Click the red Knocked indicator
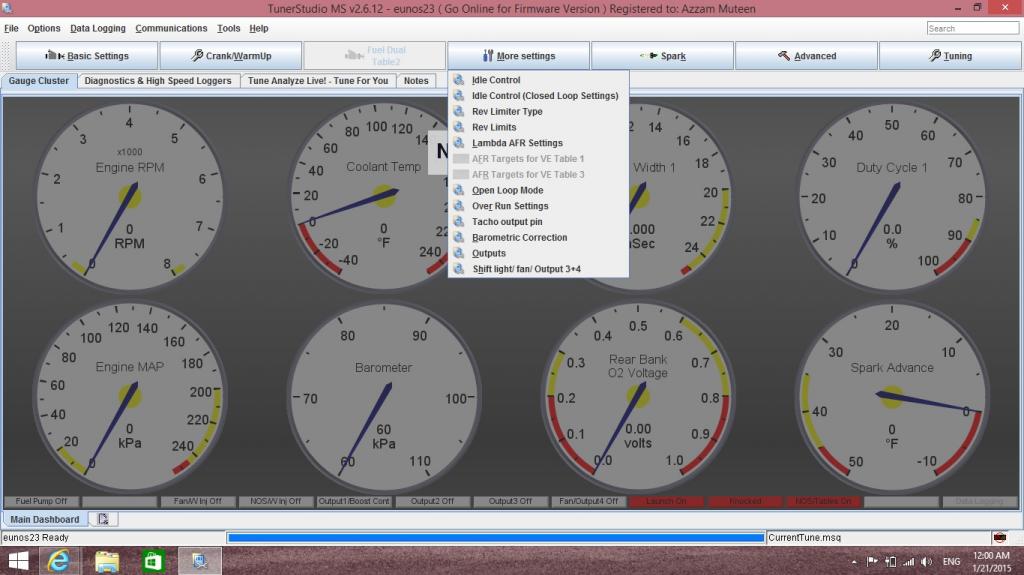The width and height of the screenshot is (1024, 575). (744, 501)
